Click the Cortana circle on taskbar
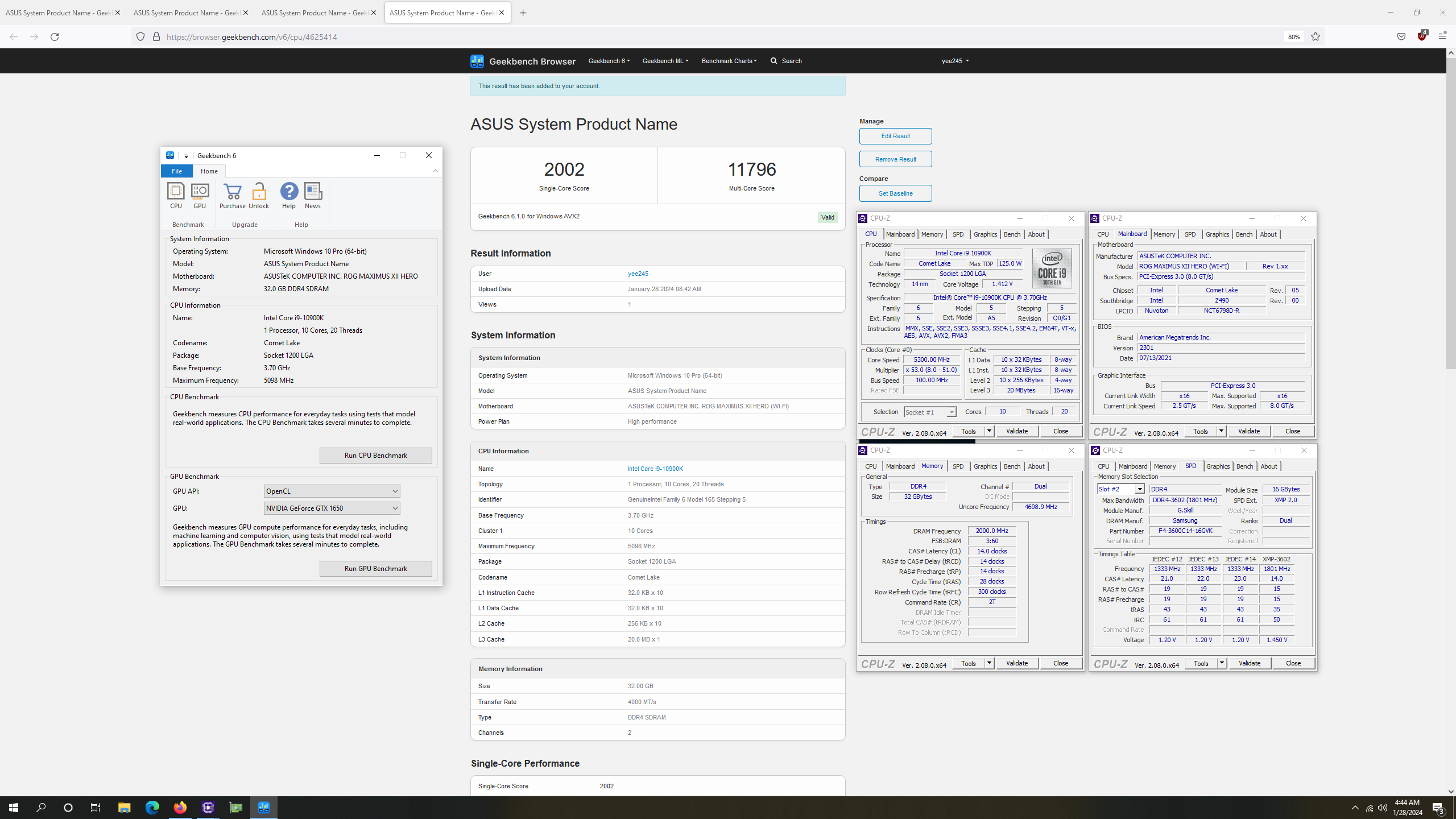The image size is (1456, 819). pos(68,808)
